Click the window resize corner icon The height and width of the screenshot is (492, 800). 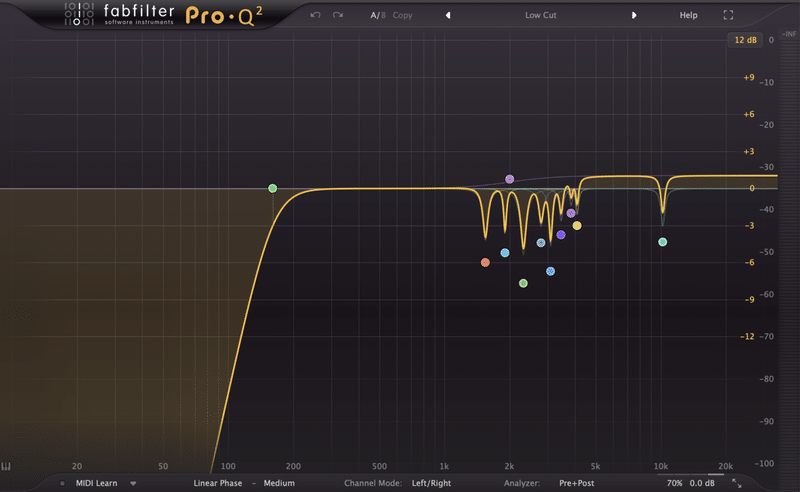pos(737,483)
